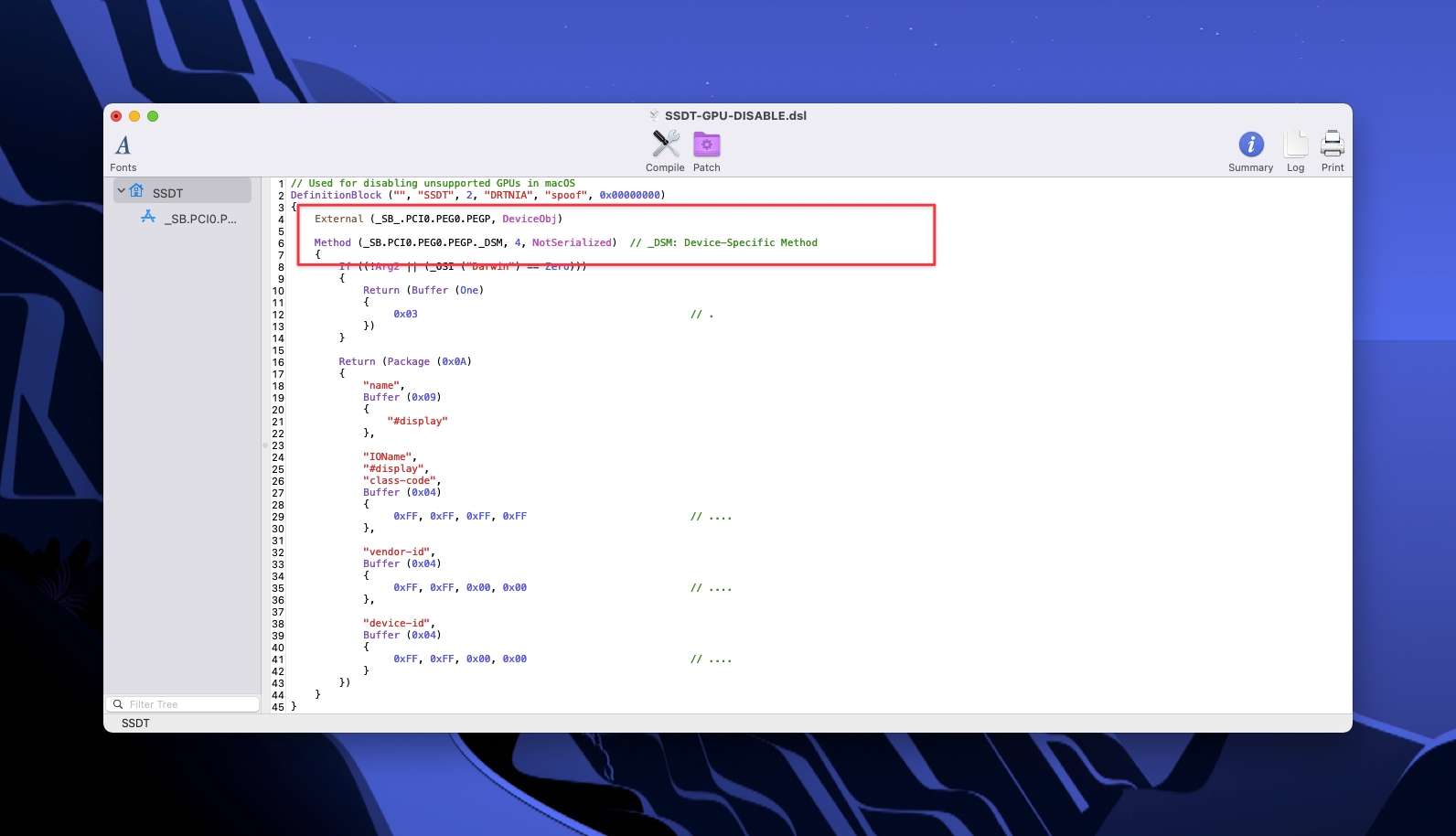Click the Compile toolbar icon
Image resolution: width=1456 pixels, height=836 pixels.
tap(665, 152)
